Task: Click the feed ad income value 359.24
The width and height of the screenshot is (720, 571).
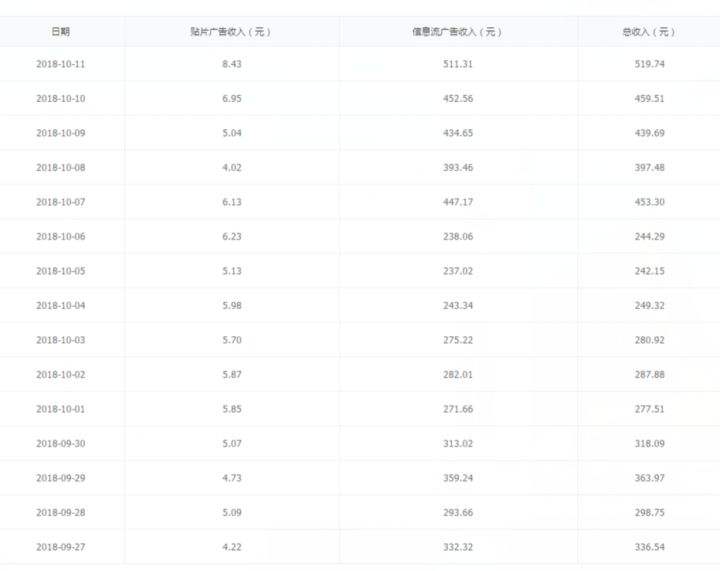Action: pos(458,478)
